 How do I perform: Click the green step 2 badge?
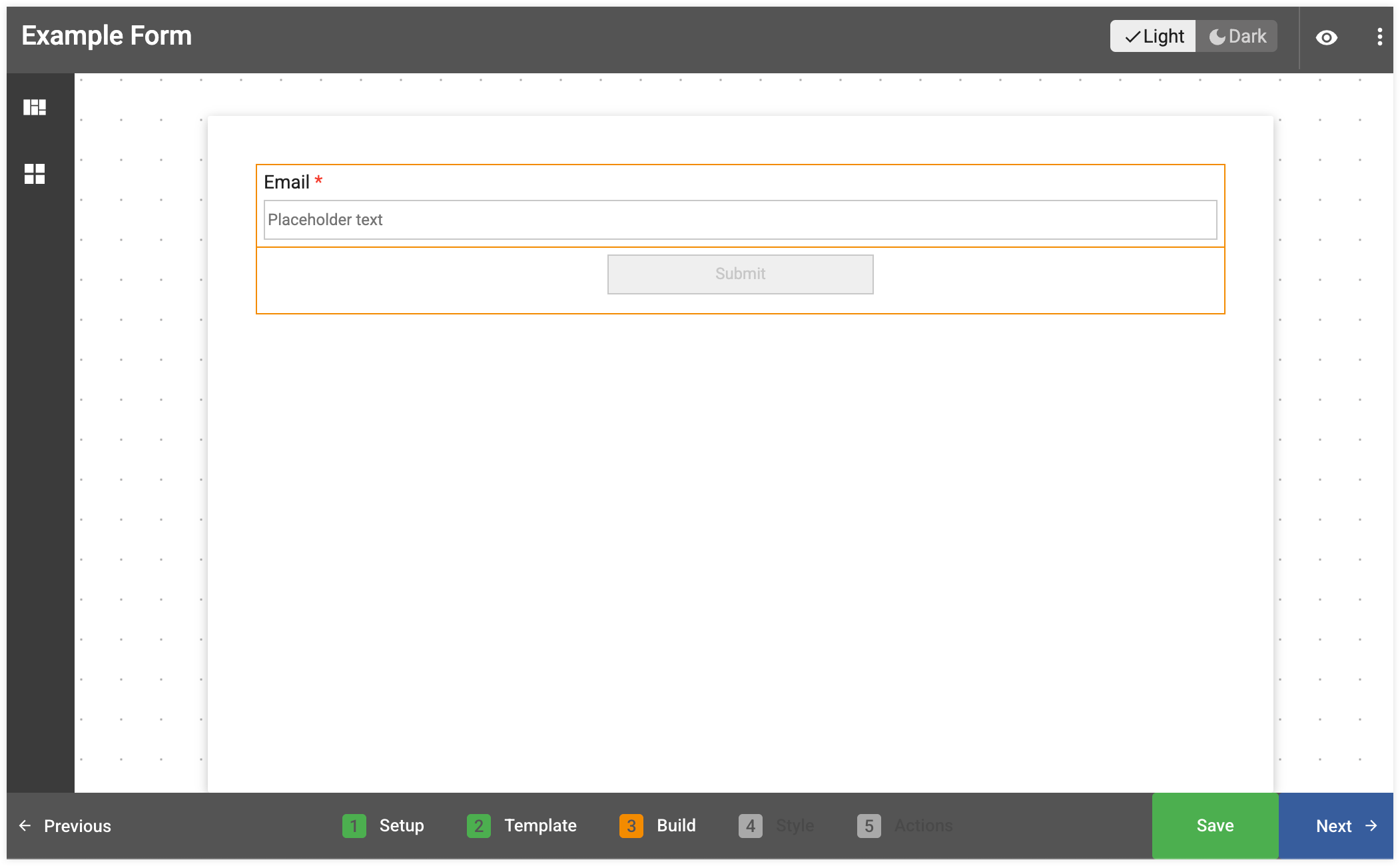[478, 826]
